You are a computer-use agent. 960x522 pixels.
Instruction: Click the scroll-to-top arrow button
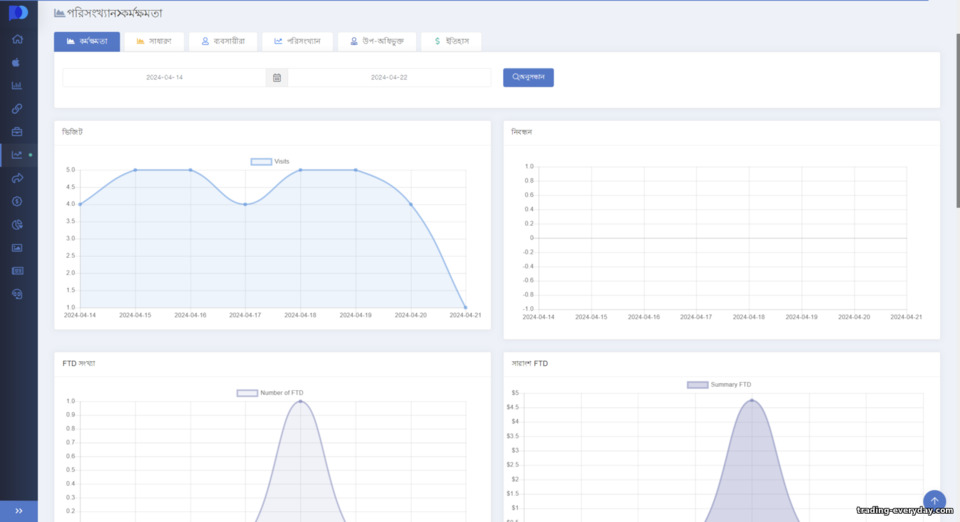tap(934, 501)
